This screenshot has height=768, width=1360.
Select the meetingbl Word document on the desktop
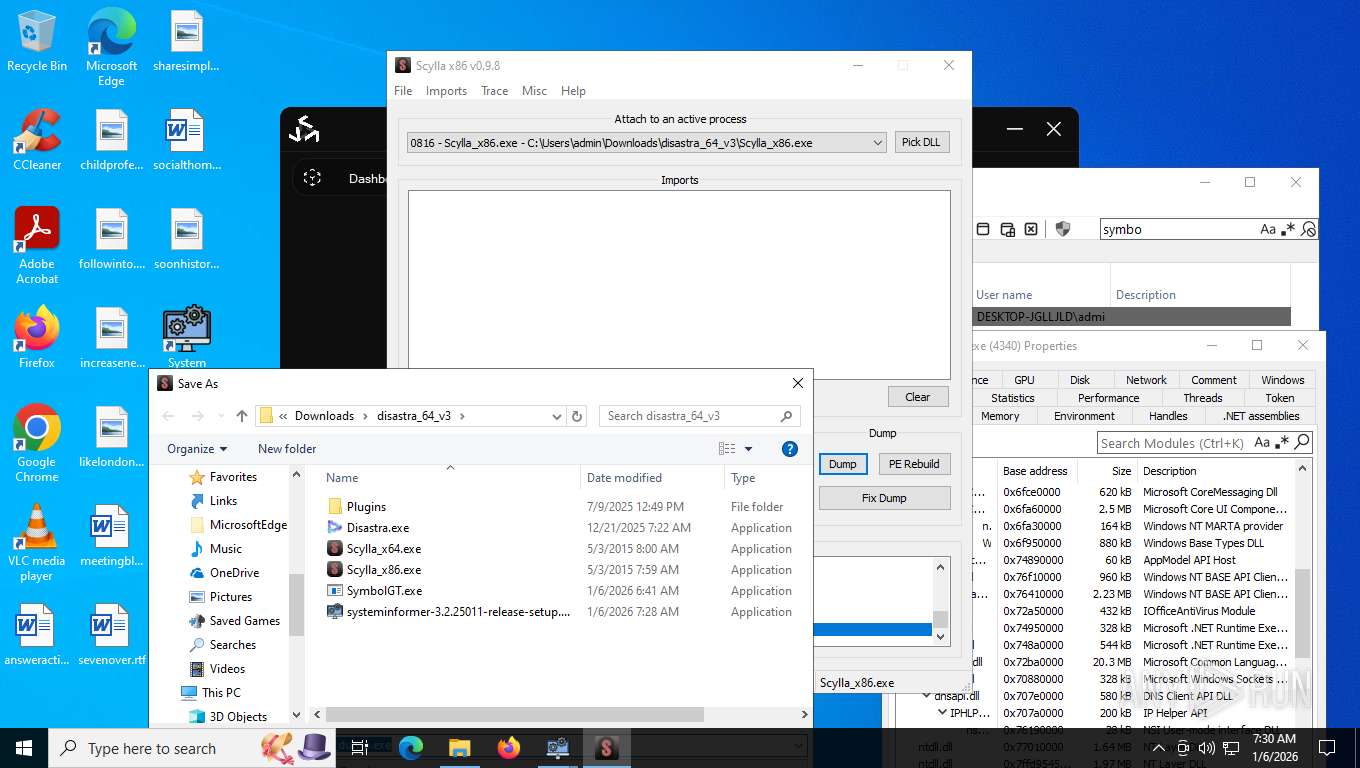[x=111, y=536]
